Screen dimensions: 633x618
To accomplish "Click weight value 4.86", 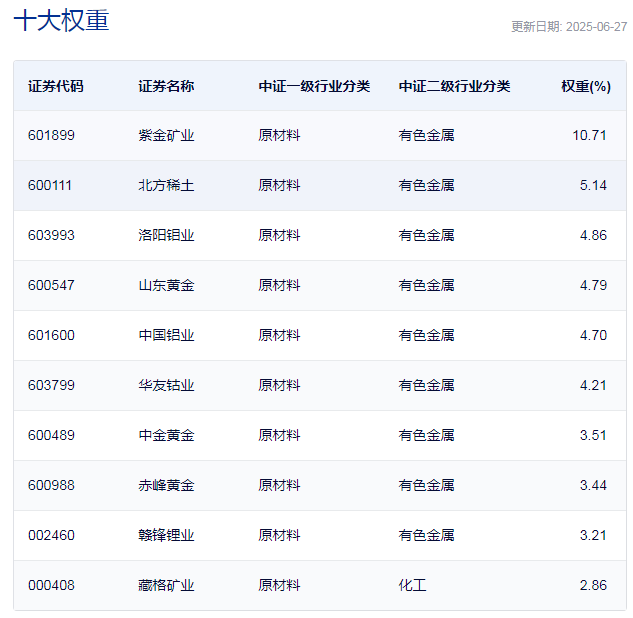I will [593, 235].
